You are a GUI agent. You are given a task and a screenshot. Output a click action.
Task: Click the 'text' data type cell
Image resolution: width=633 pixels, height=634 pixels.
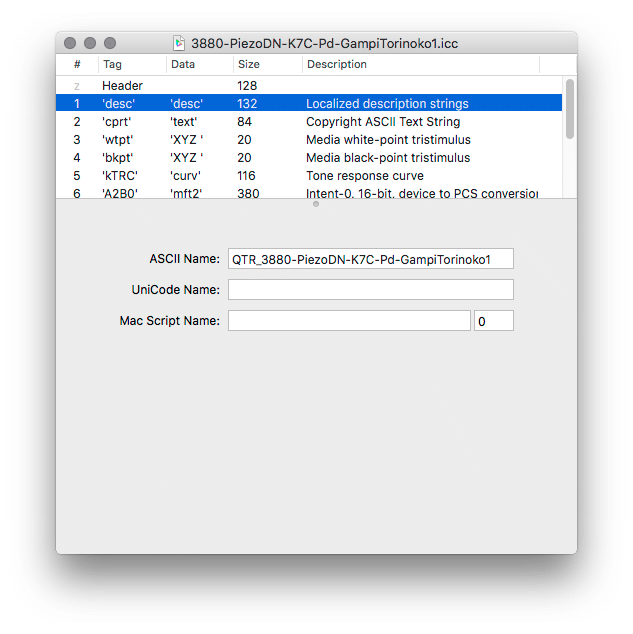(x=184, y=122)
